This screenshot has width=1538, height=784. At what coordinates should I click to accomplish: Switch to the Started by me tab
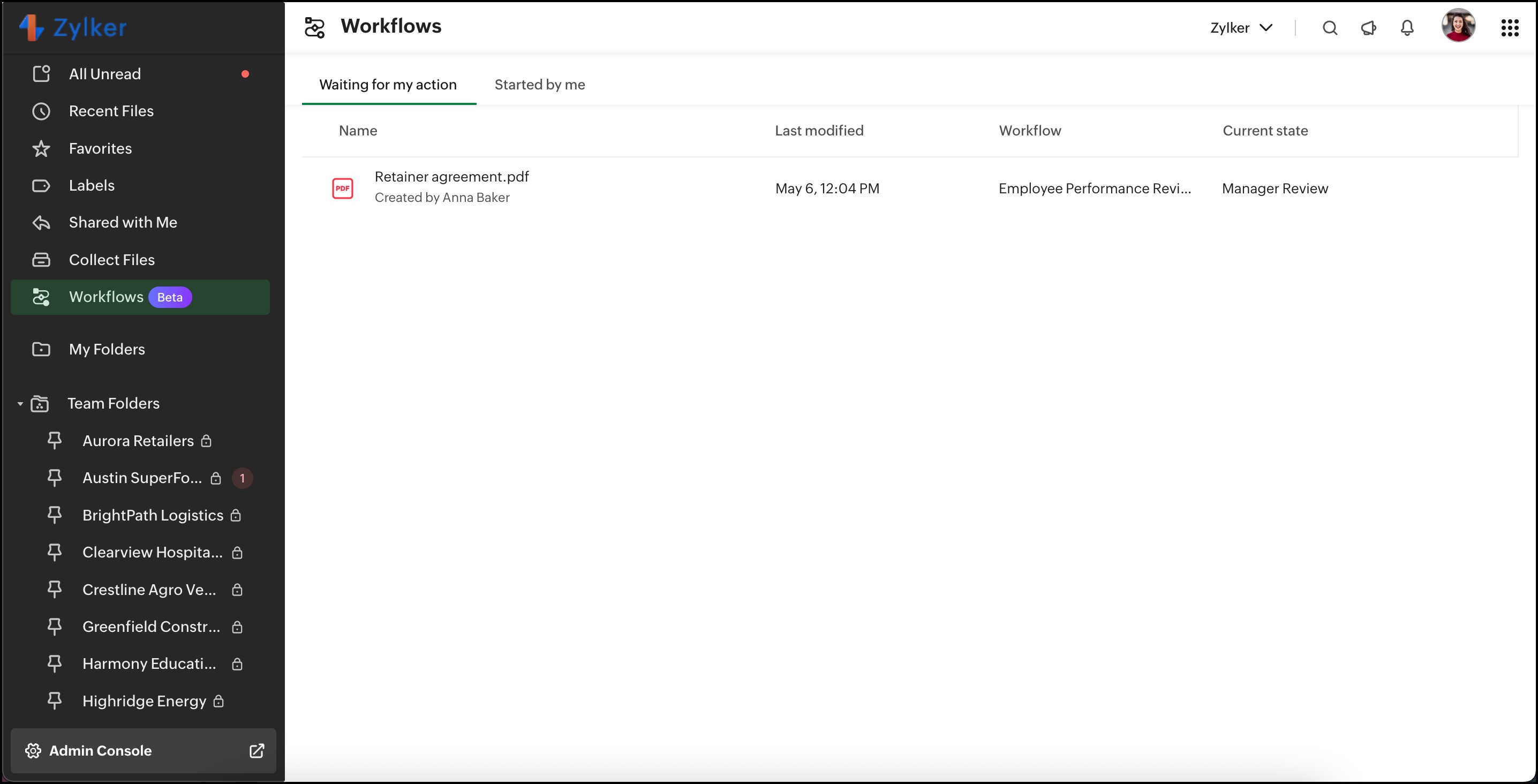539,85
